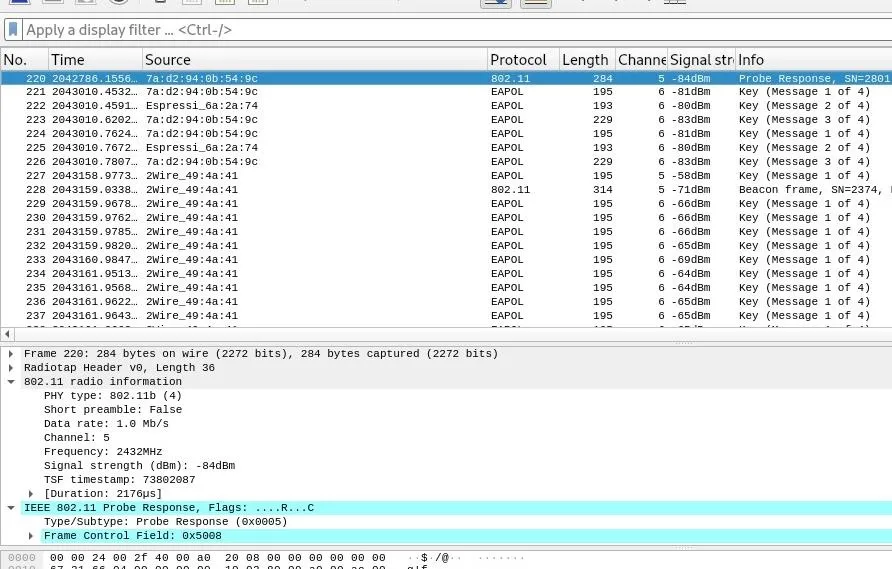
Task: Sort by the Channel column header
Action: pyautogui.click(x=641, y=60)
